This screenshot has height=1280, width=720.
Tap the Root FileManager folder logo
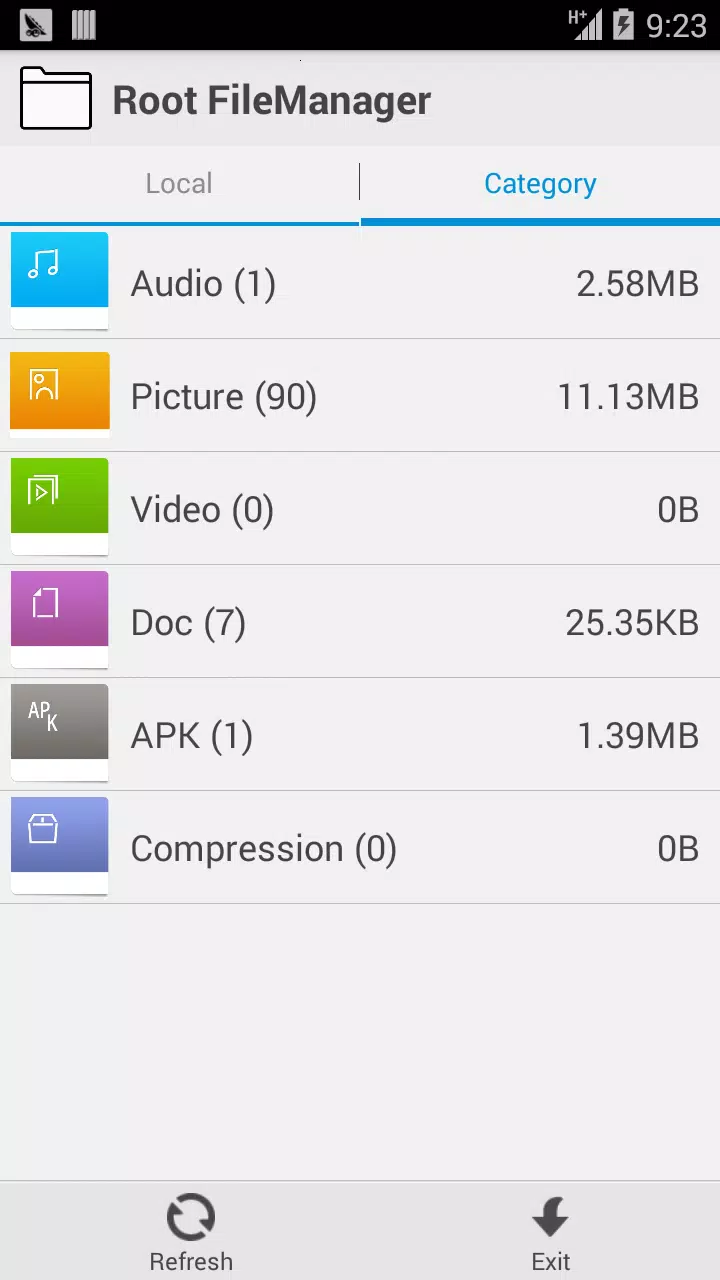pos(56,99)
